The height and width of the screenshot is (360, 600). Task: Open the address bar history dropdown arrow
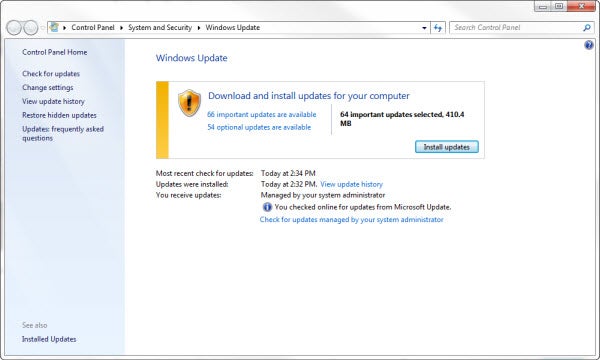[x=424, y=28]
